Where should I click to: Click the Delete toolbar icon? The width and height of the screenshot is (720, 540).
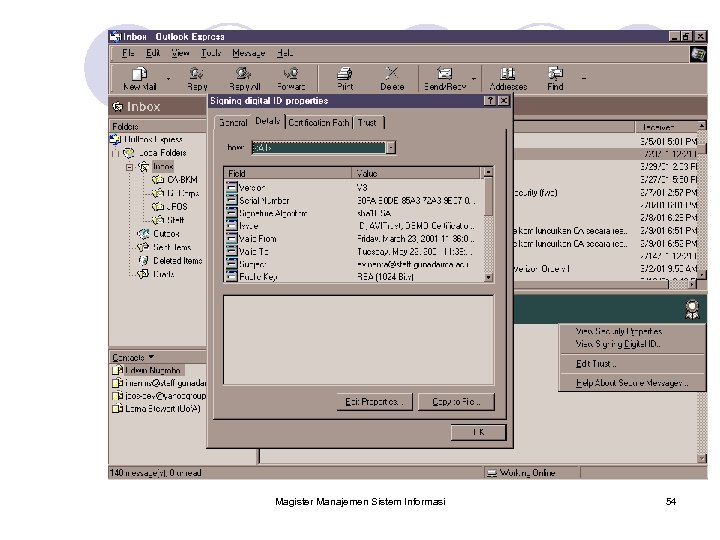[x=392, y=79]
